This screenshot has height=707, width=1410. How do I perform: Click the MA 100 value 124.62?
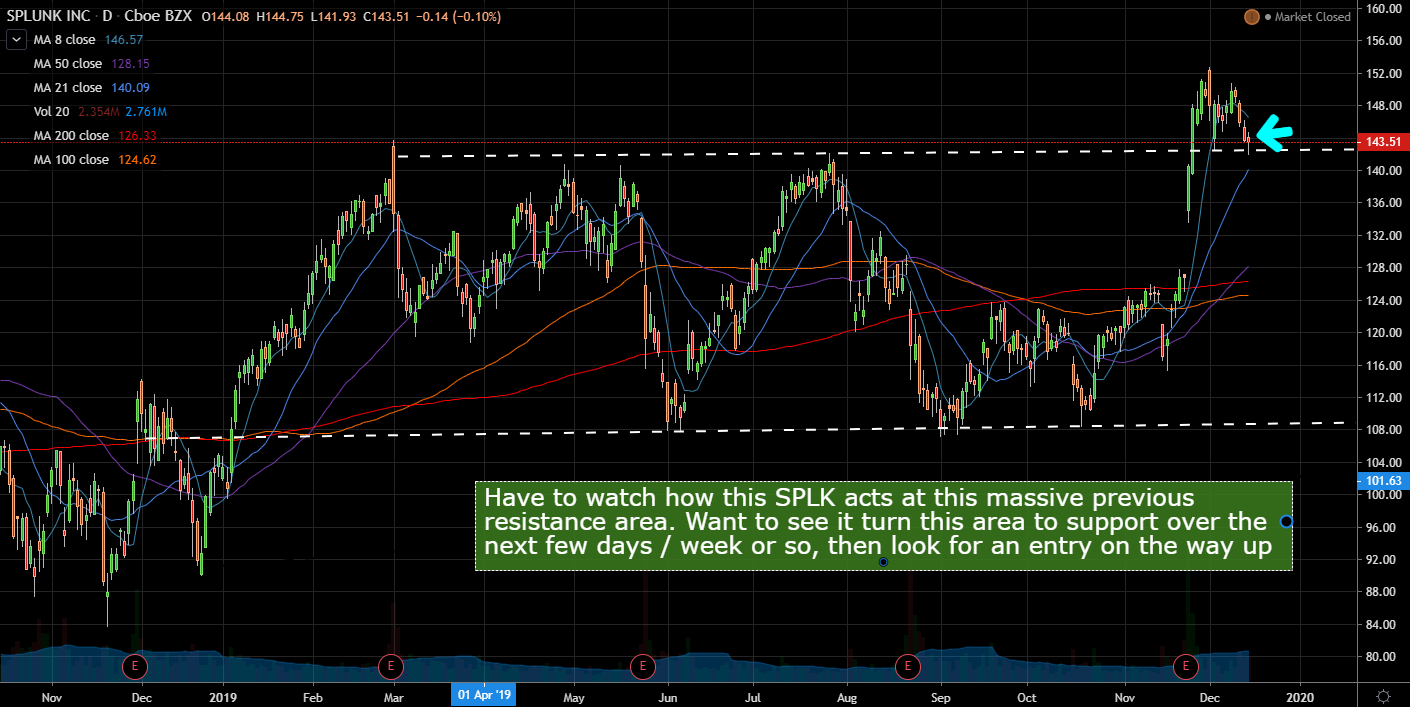click(x=135, y=160)
